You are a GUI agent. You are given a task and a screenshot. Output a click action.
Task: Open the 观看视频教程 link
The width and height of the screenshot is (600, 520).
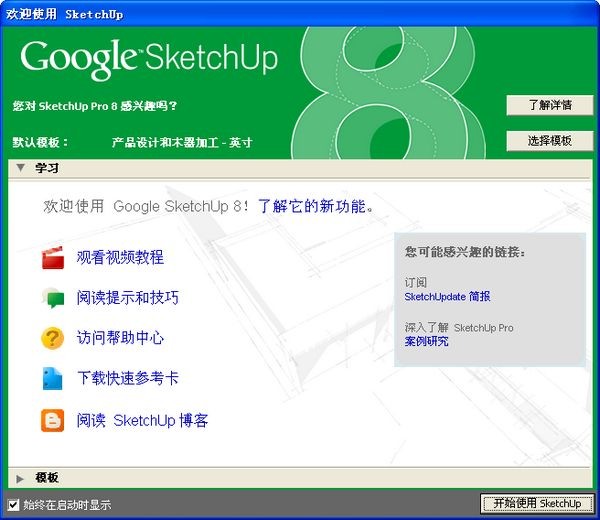click(x=120, y=258)
